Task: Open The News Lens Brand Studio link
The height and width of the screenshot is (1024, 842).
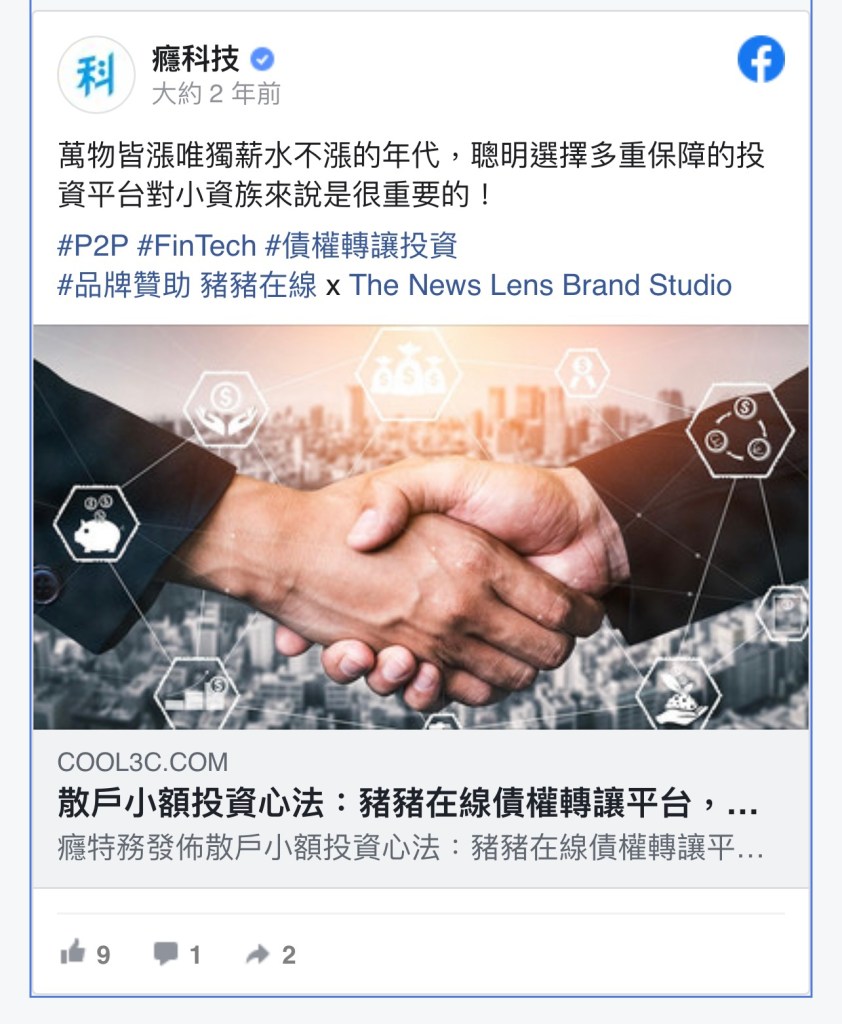Action: coord(541,285)
